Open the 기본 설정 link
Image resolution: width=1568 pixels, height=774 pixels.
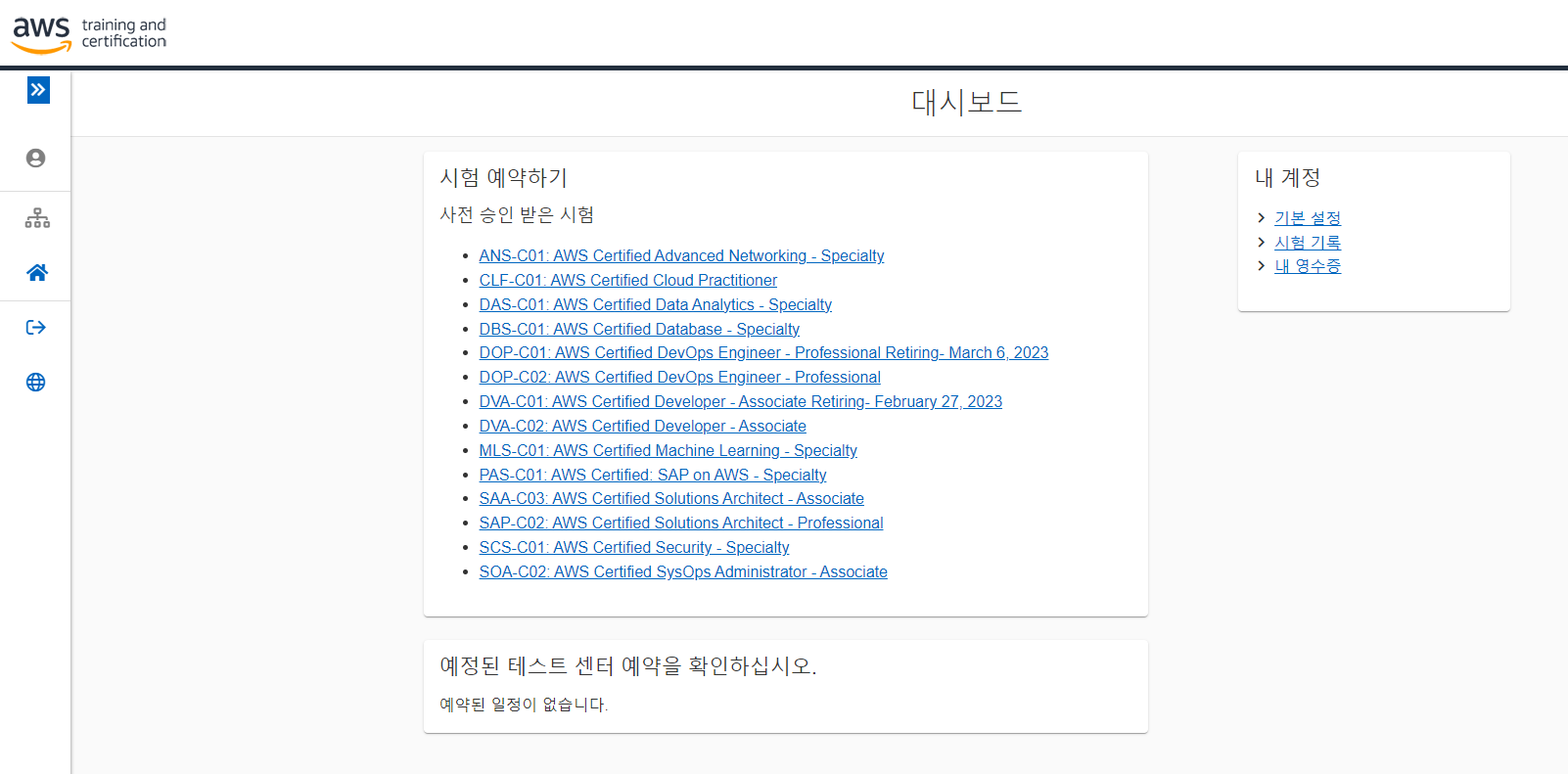(x=1308, y=218)
